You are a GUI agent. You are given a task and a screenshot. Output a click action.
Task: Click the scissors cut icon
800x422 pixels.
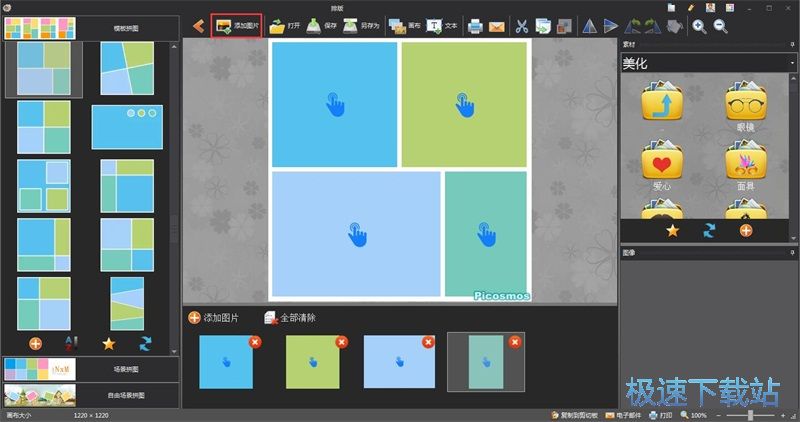[x=521, y=27]
